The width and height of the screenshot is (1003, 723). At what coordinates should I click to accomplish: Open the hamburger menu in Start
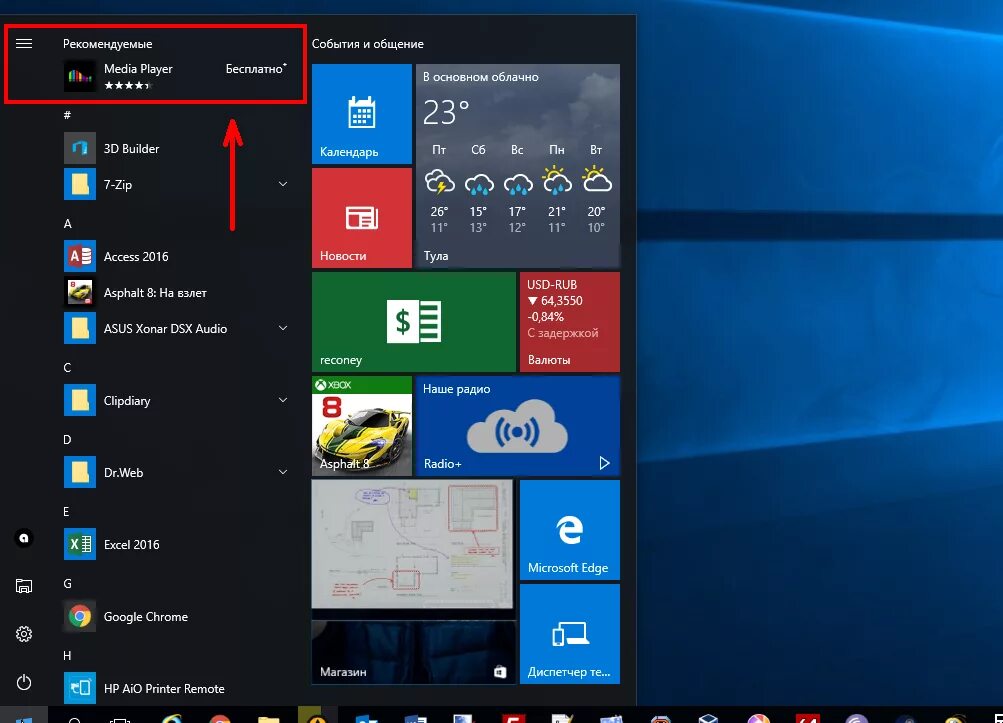pos(24,44)
